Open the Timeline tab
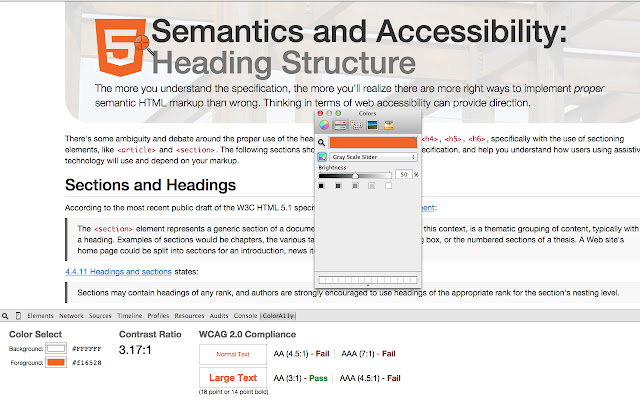Screen dimensions: 640x400 [129, 316]
